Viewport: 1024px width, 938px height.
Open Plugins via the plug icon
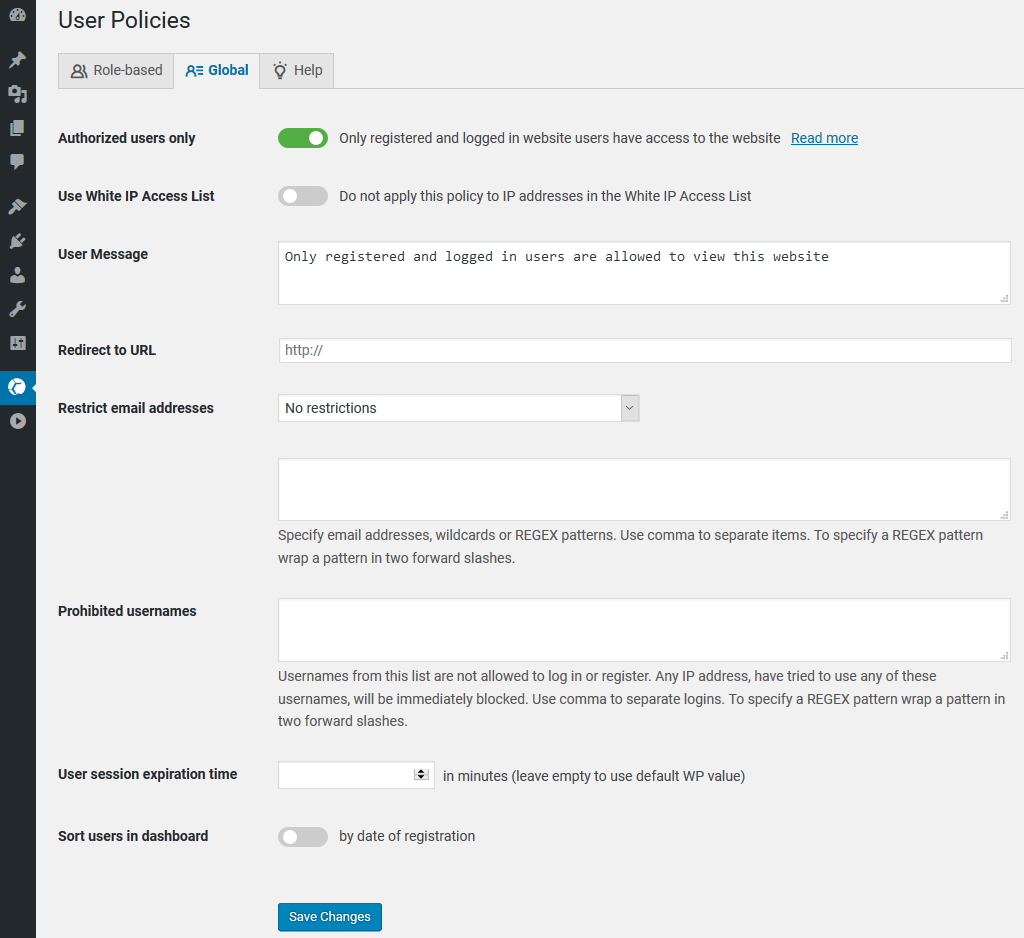[17, 241]
